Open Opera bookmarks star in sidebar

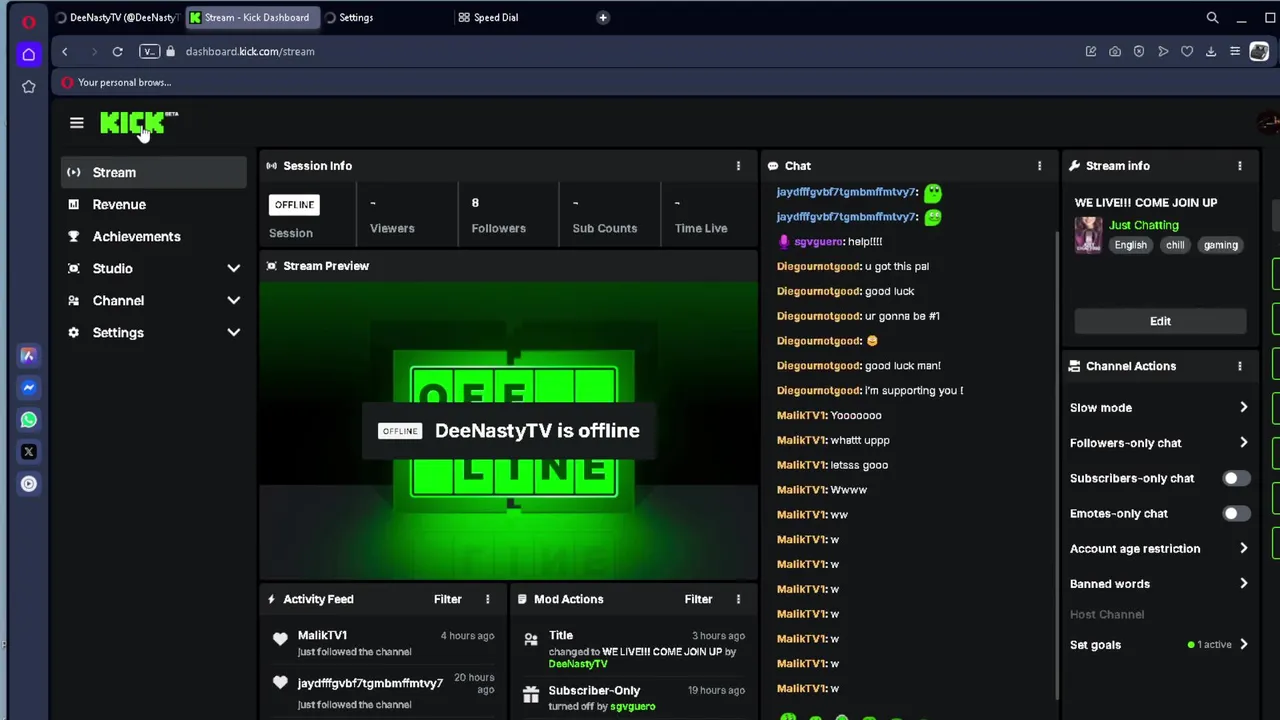29,87
